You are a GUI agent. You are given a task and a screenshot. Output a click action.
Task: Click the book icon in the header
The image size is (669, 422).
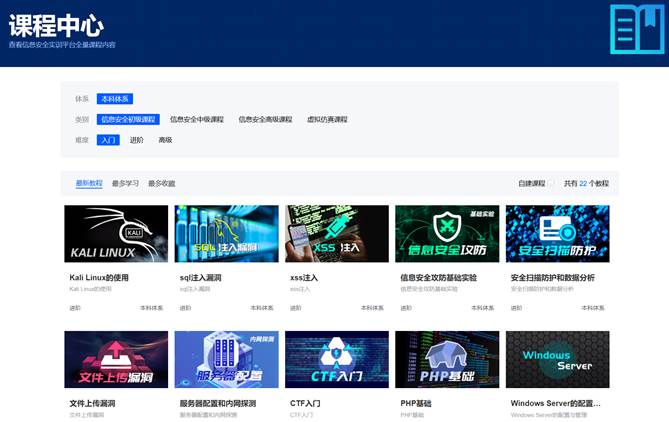click(636, 29)
